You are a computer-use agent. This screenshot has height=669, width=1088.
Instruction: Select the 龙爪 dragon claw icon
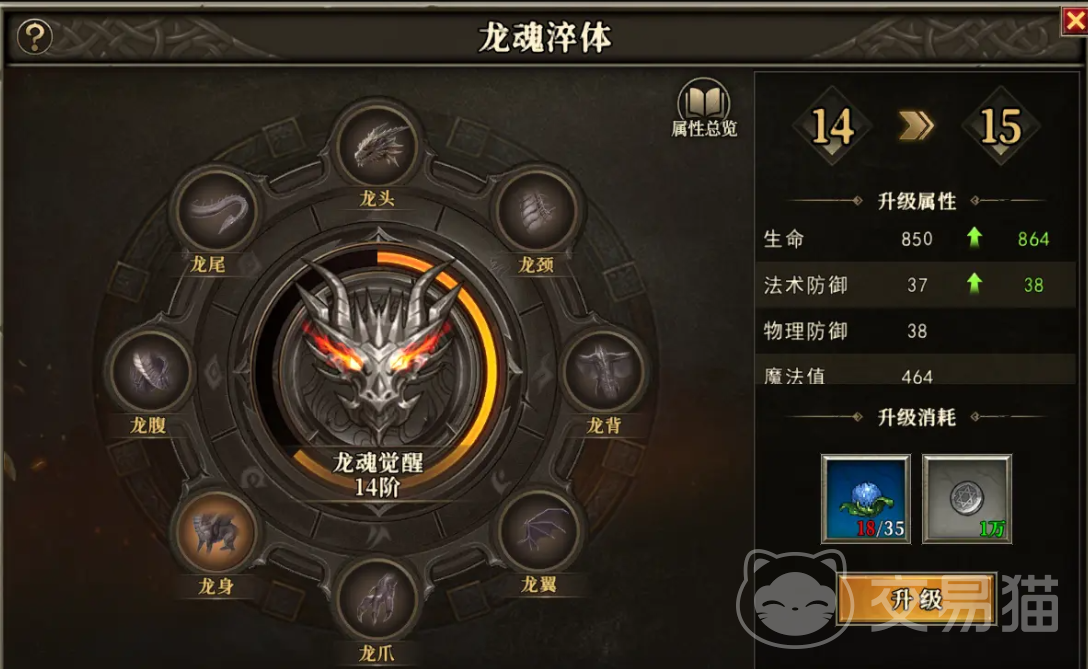[377, 598]
